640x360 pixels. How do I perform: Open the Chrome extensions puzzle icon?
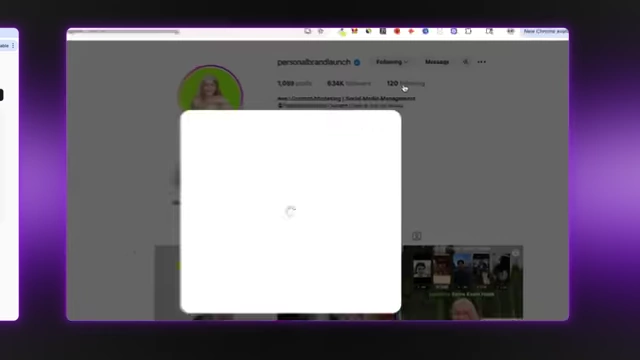tap(468, 31)
